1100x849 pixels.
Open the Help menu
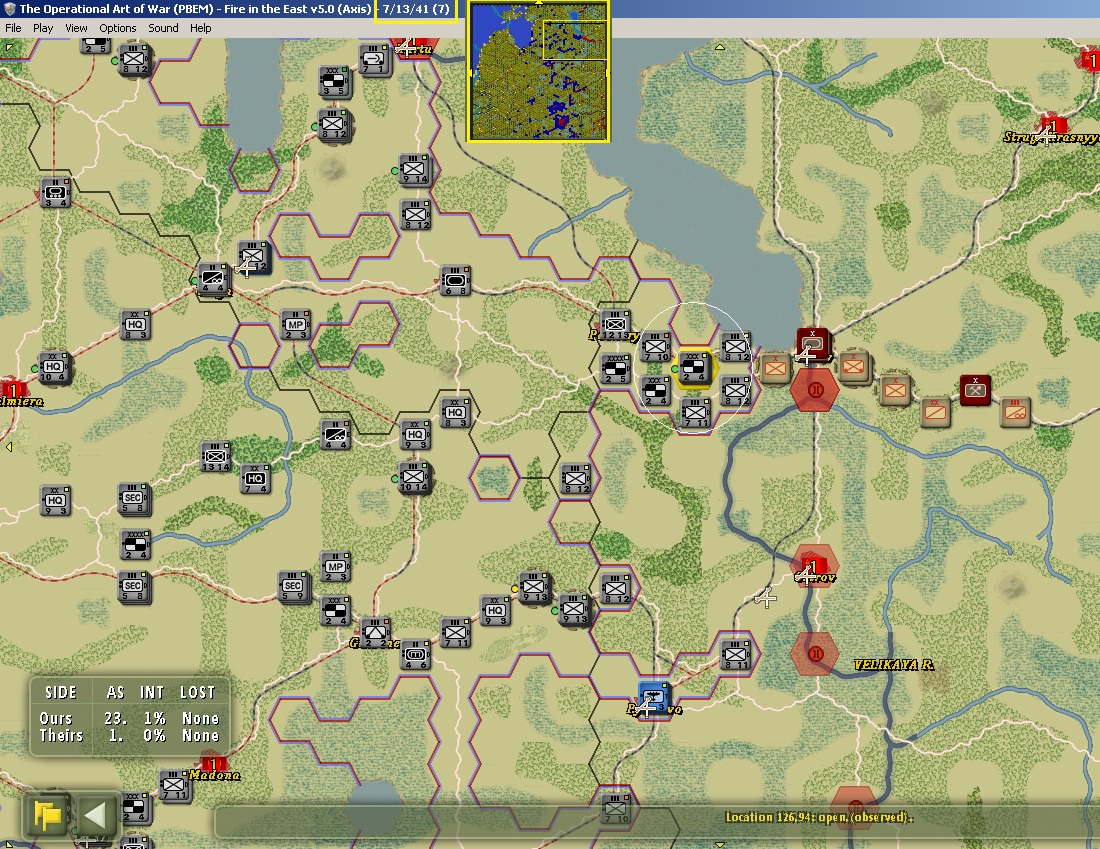coord(201,28)
